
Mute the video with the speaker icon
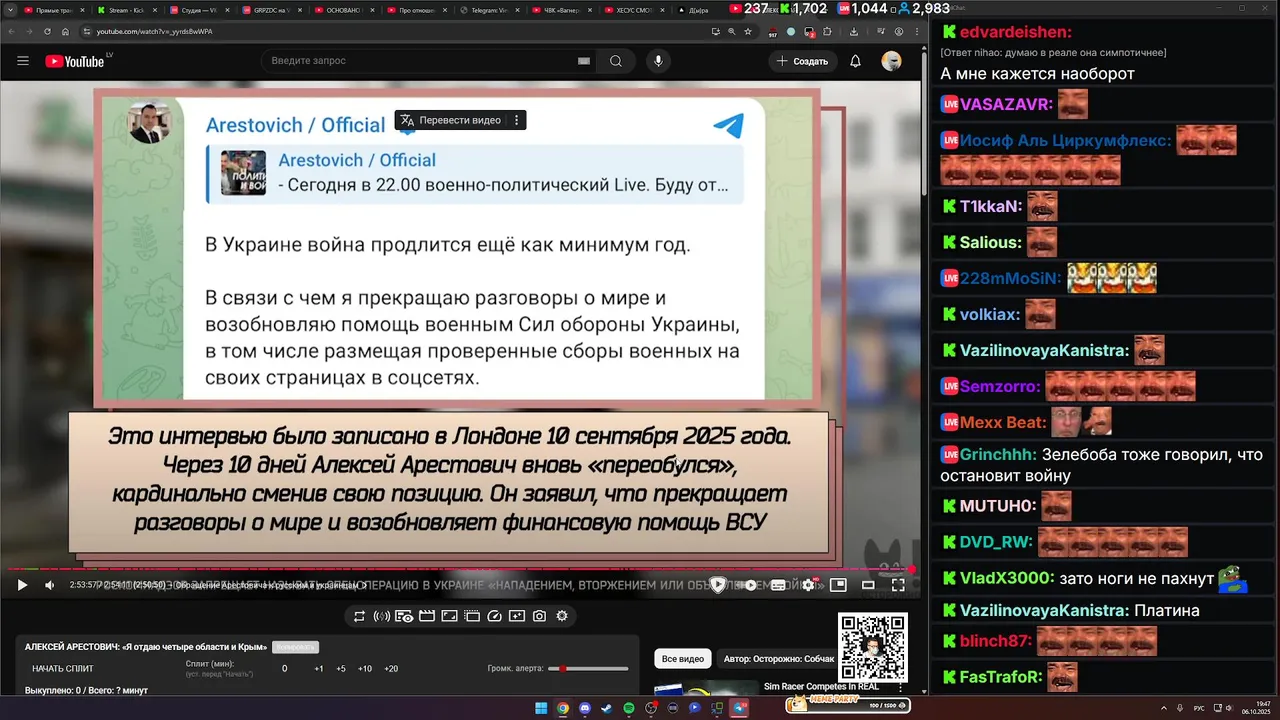(x=50, y=585)
